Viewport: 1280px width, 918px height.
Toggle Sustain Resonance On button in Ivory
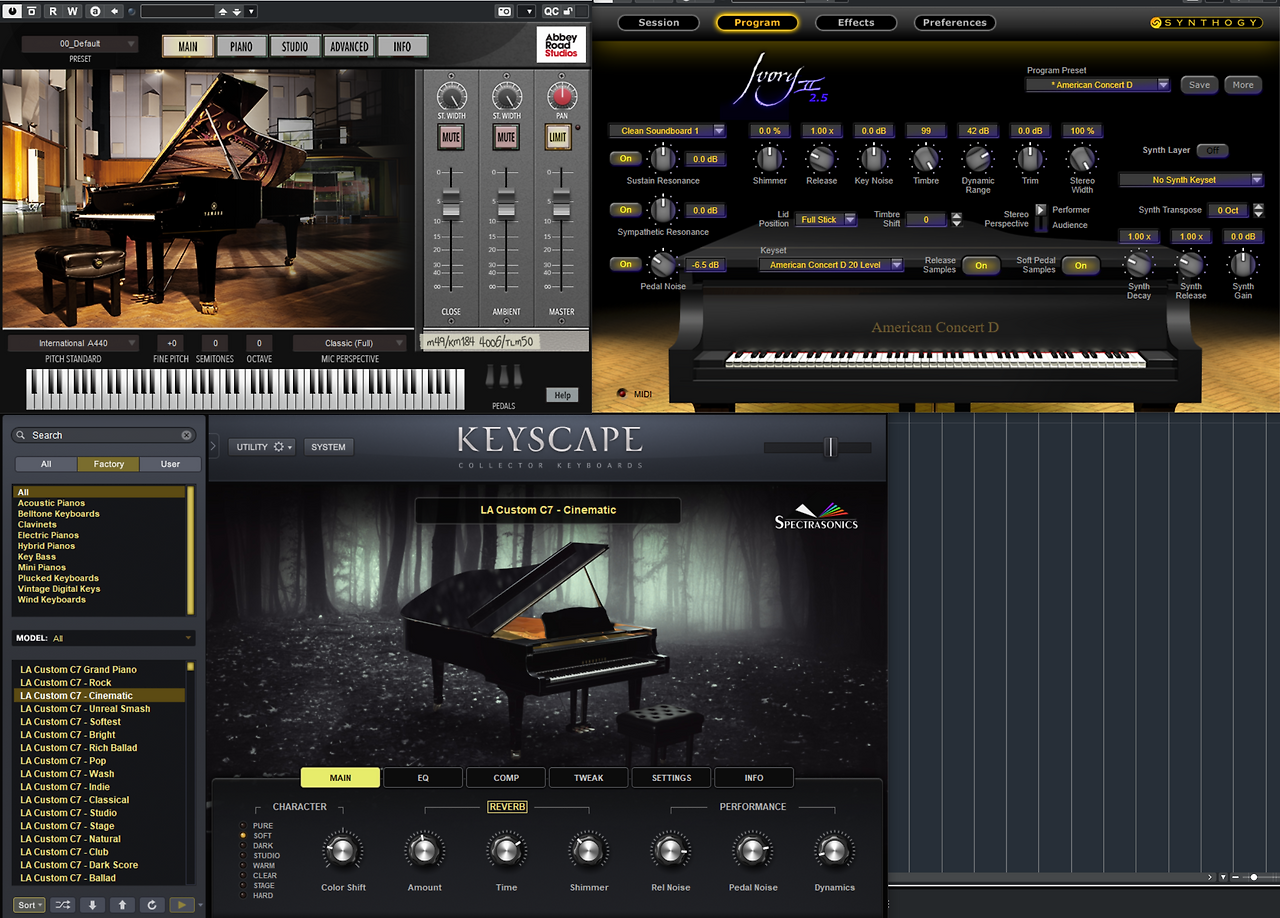pos(626,158)
